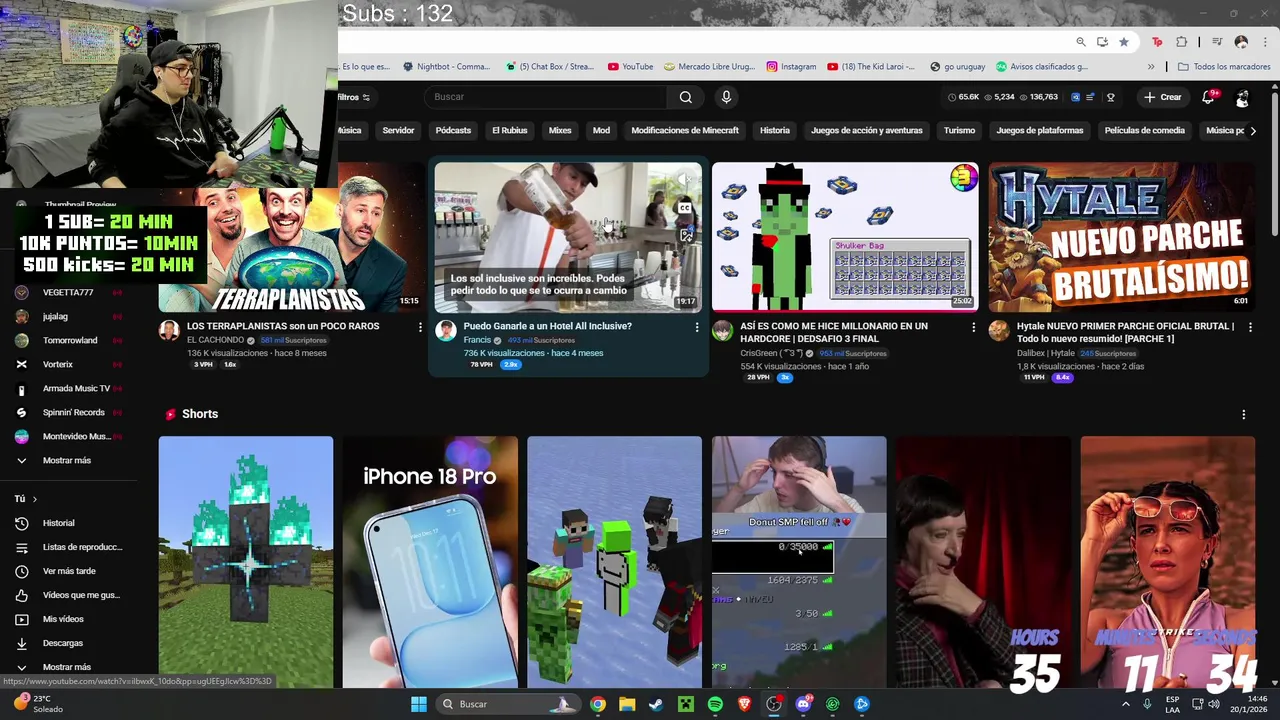Open iPhone 18 Pro short thumbnail

430,562
